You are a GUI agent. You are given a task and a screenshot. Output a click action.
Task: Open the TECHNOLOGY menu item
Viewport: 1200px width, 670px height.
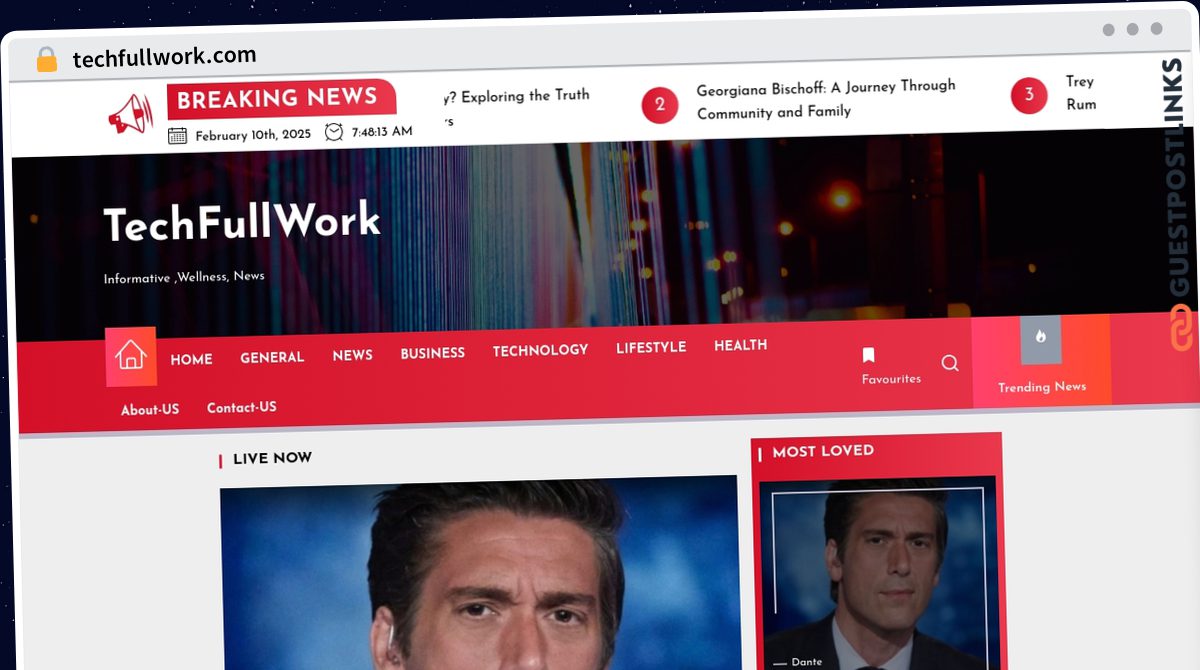540,350
